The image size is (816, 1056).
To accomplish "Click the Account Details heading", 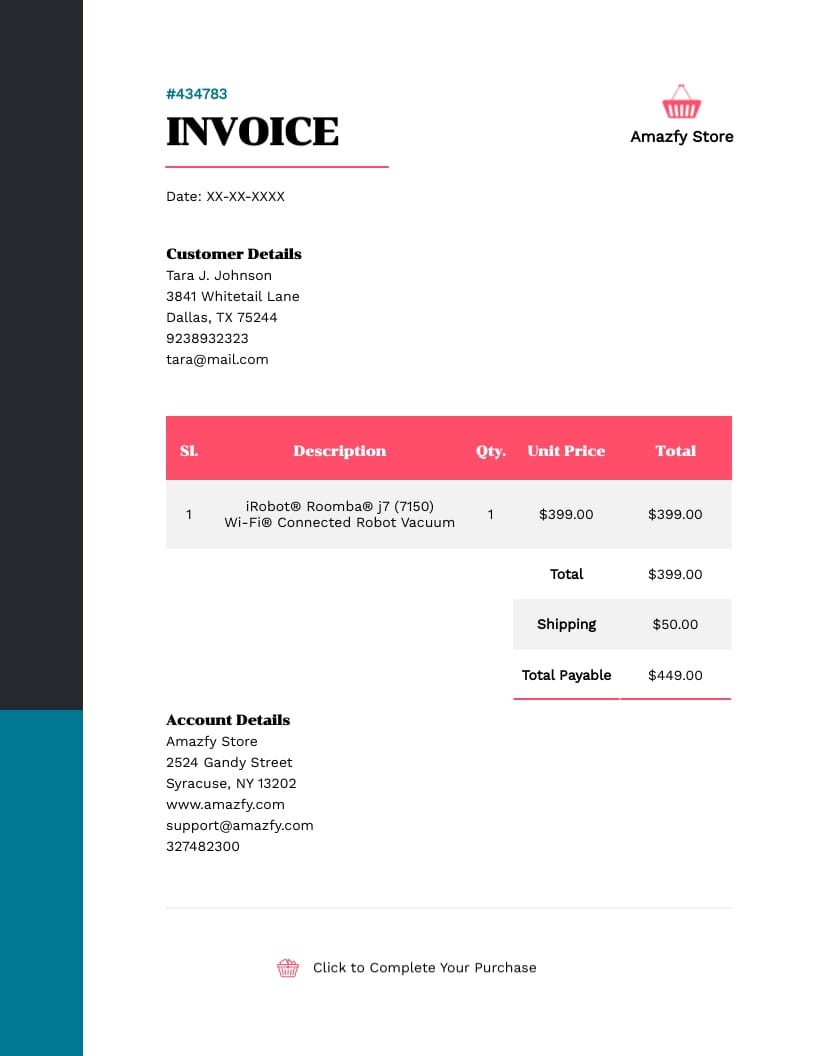I will coord(228,720).
